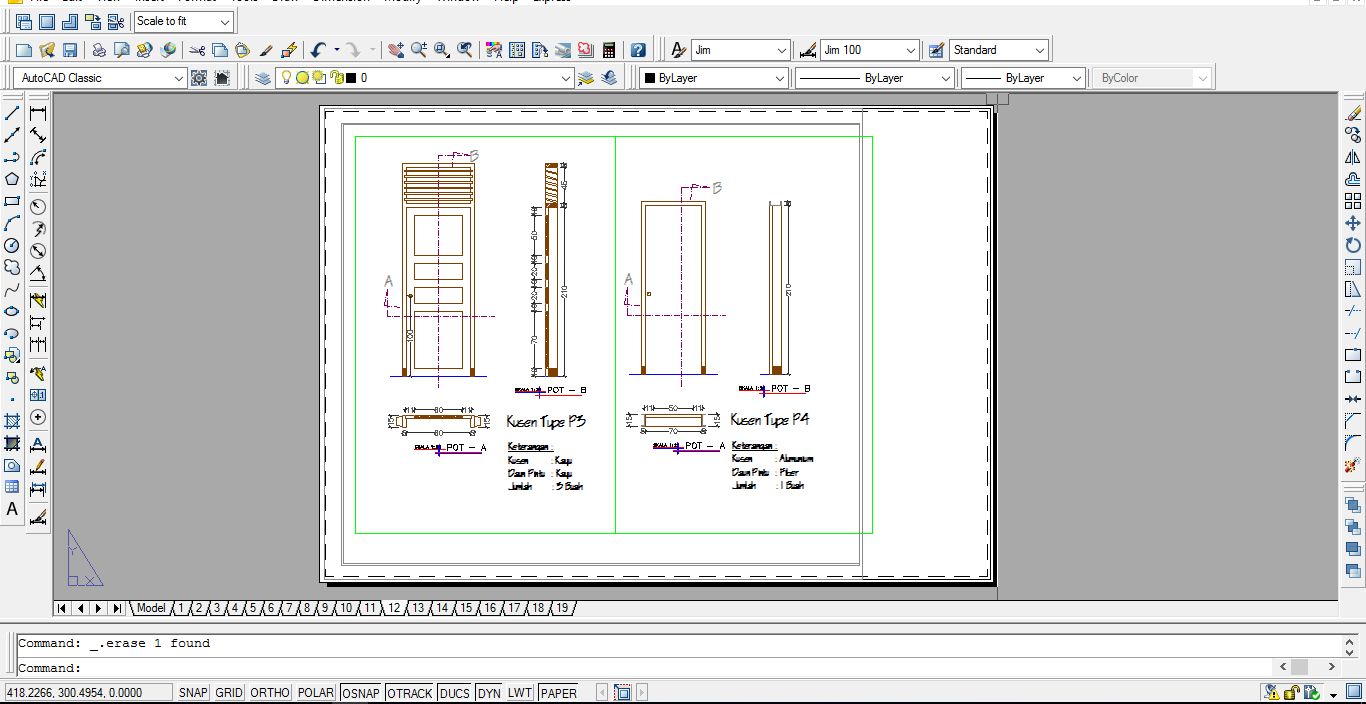
Task: Select the Multiline Text tool
Action: pyautogui.click(x=12, y=509)
